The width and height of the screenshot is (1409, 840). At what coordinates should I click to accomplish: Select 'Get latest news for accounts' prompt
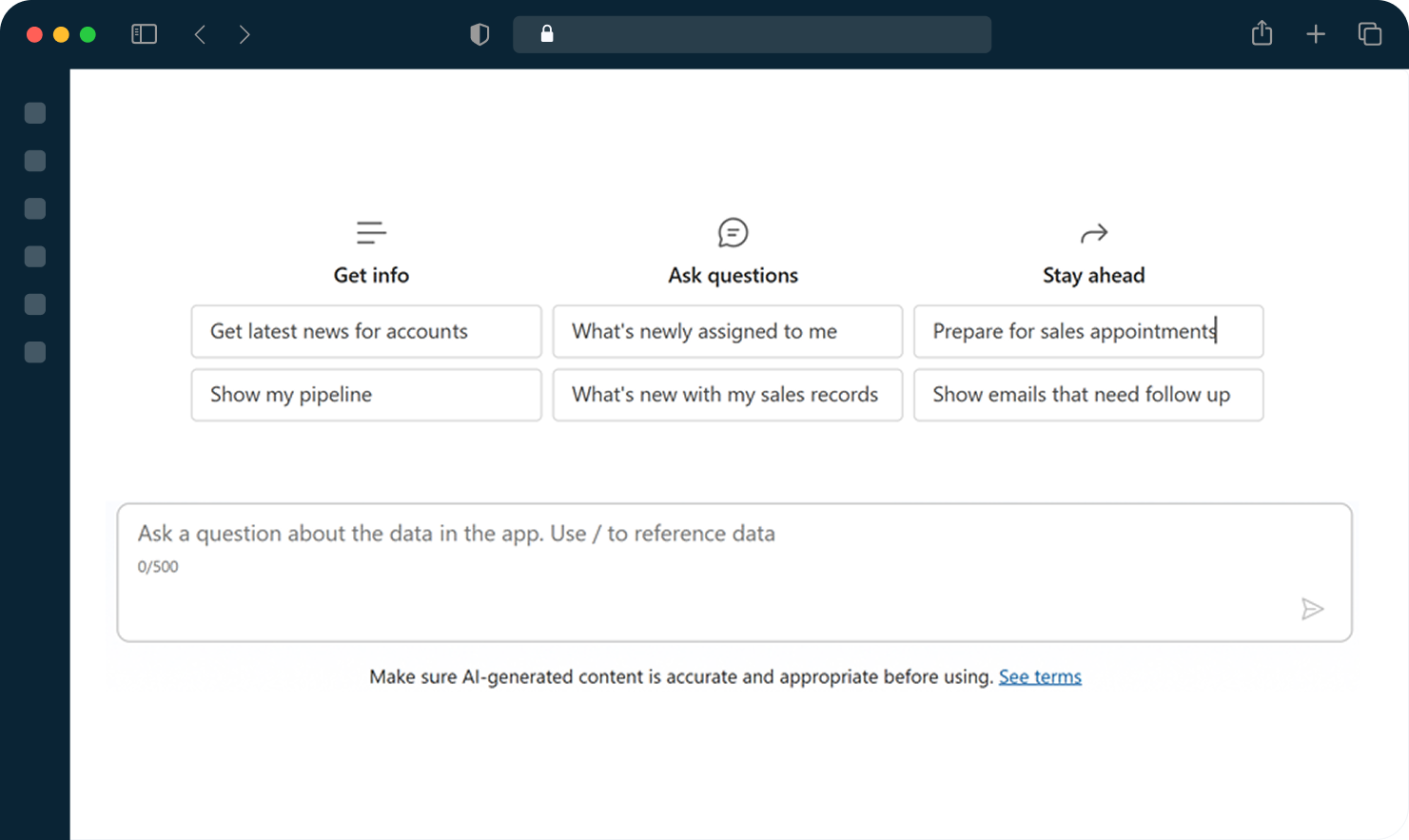[366, 331]
